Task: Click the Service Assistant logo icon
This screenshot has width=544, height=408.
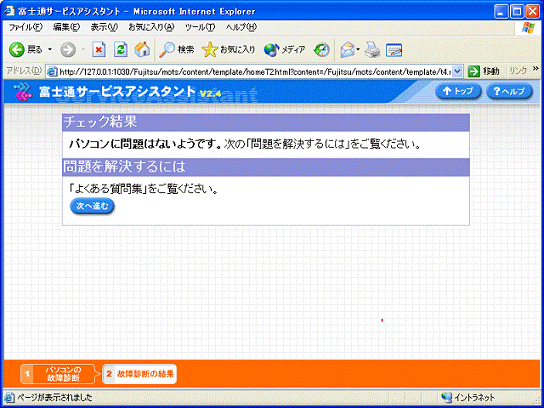Action: [23, 92]
